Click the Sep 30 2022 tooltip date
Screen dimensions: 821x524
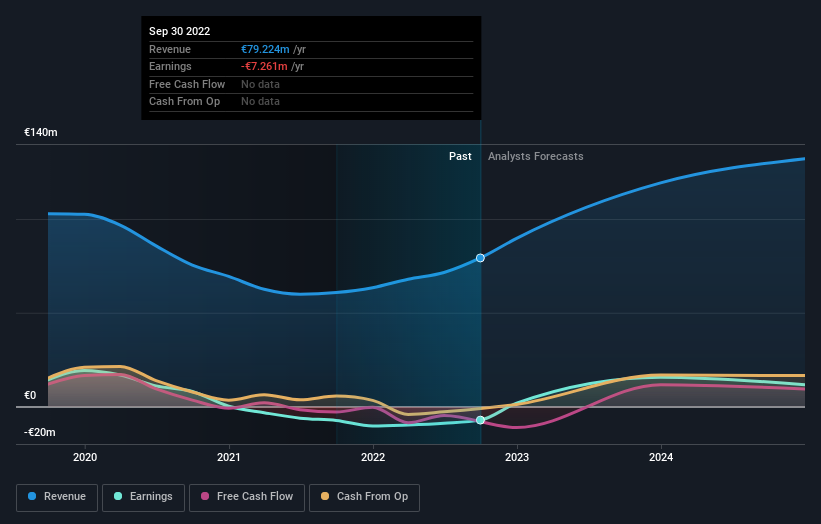tap(180, 31)
